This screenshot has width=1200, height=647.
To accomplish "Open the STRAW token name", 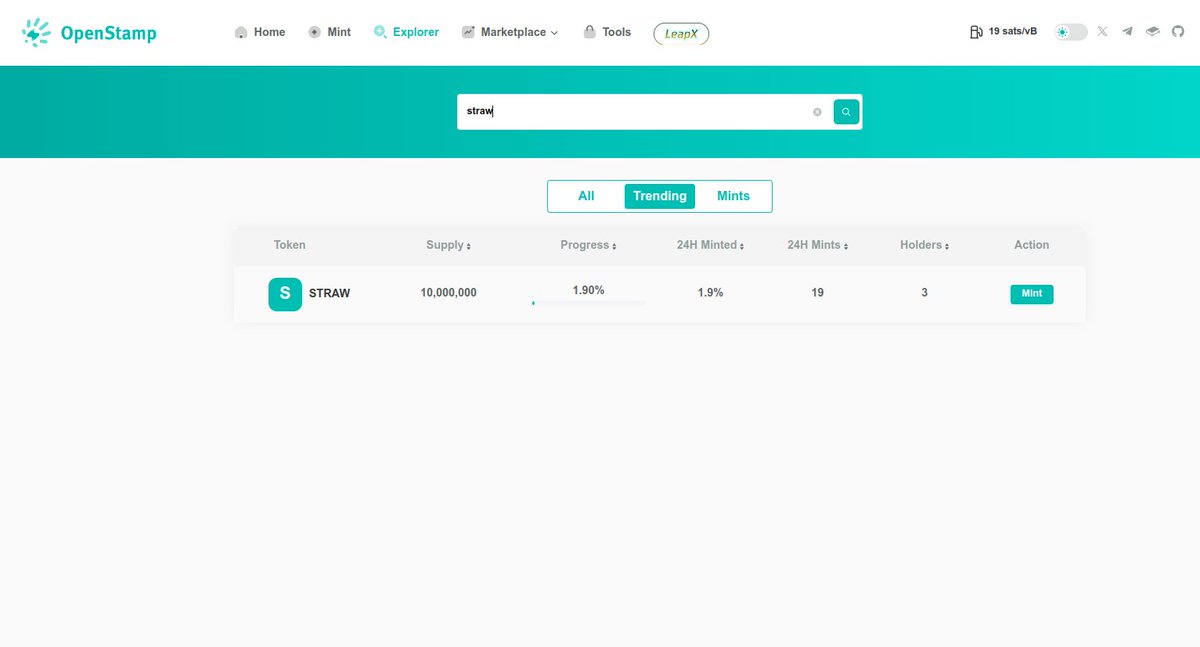I will point(329,294).
